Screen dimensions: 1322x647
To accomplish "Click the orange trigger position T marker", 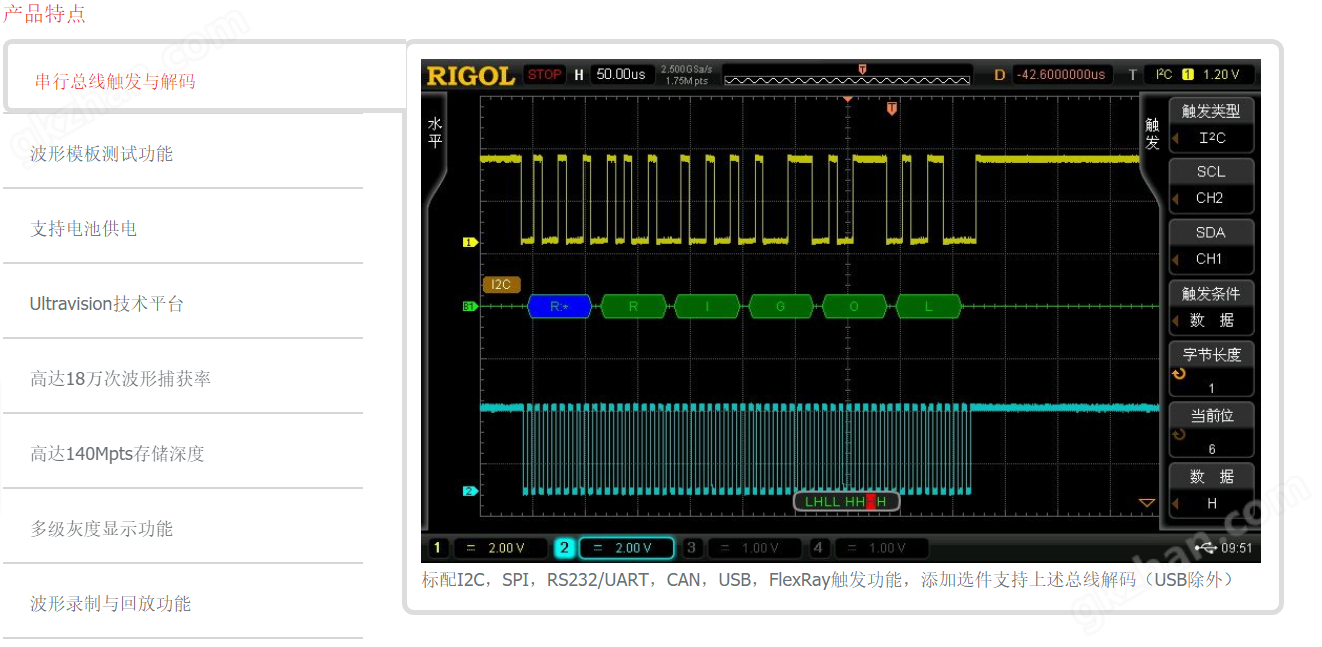I will (892, 108).
